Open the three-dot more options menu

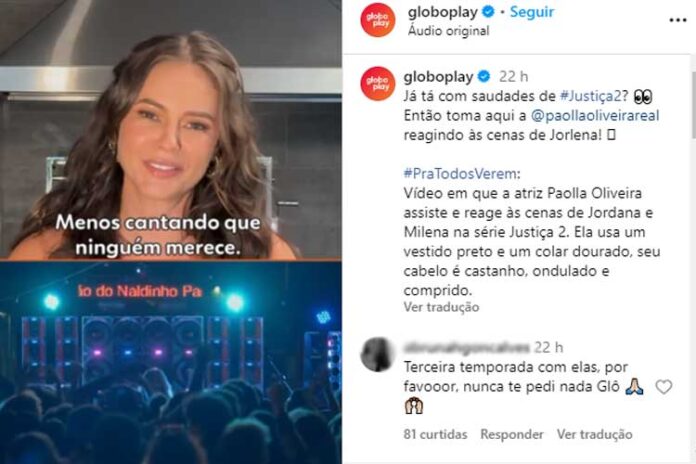(x=677, y=20)
